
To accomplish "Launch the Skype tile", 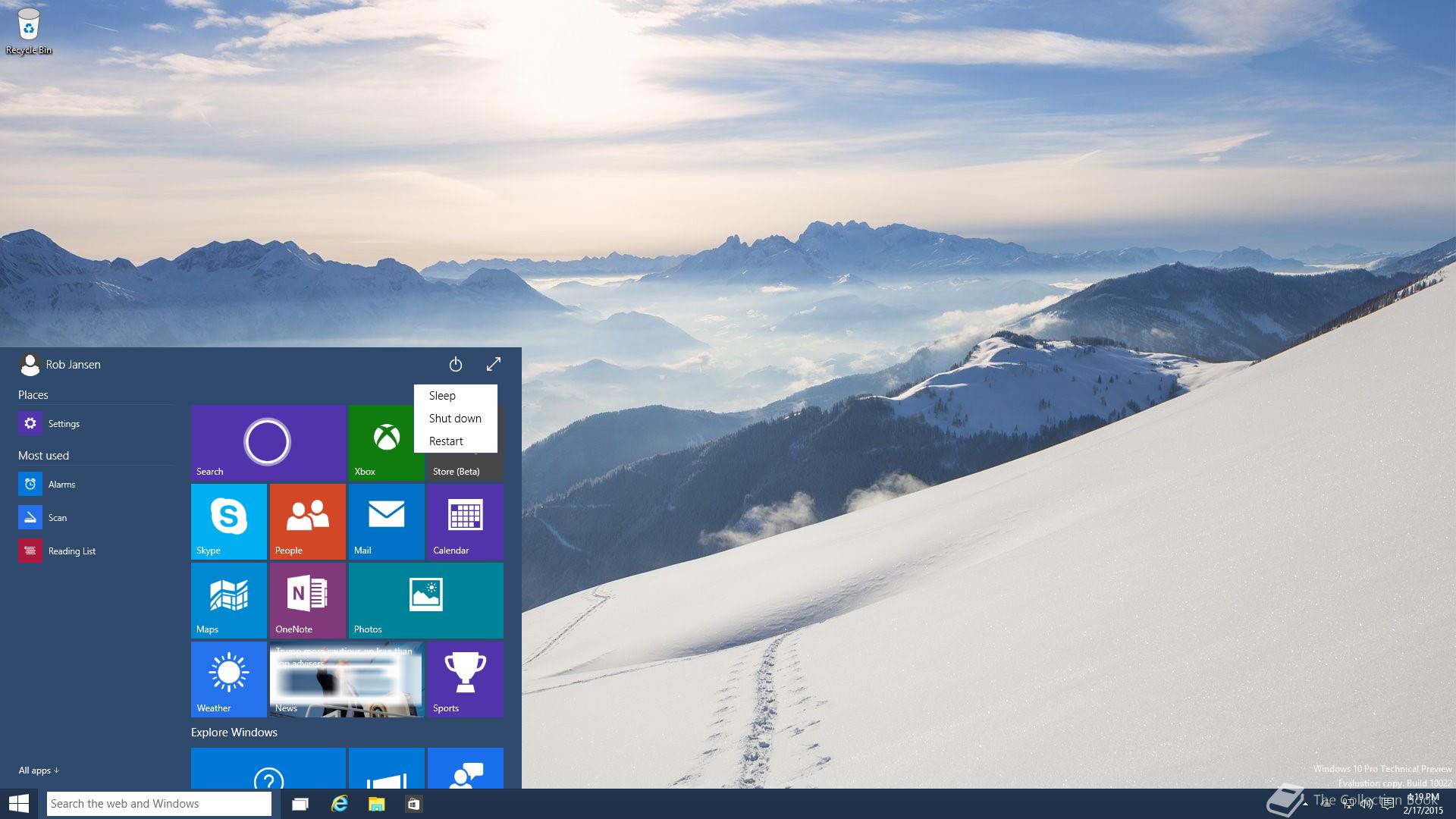I will click(x=229, y=522).
